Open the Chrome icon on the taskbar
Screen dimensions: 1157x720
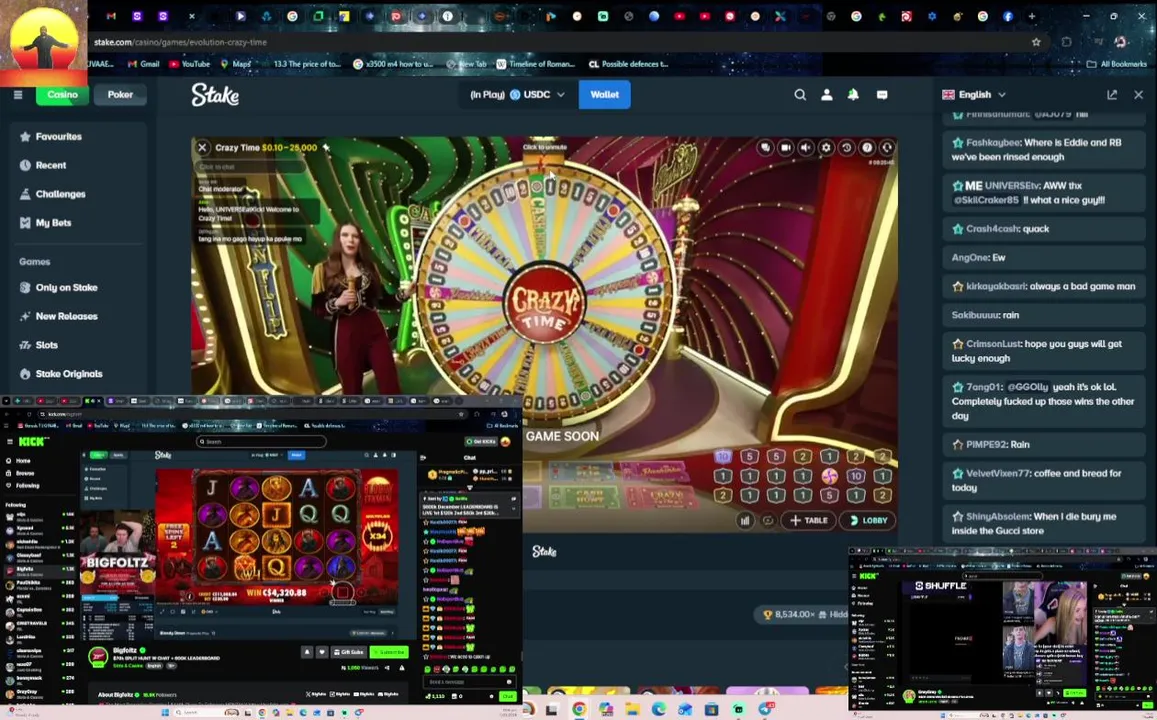pos(579,710)
